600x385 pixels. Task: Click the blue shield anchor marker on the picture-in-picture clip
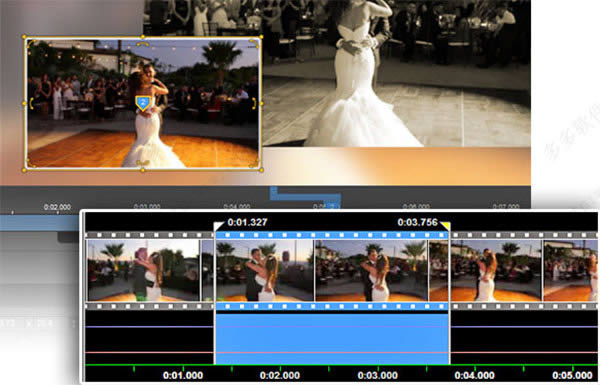pos(143,103)
